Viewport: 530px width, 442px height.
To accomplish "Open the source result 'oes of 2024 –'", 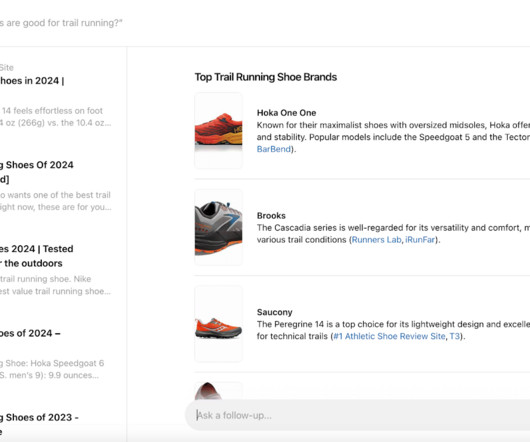I will tap(30, 333).
